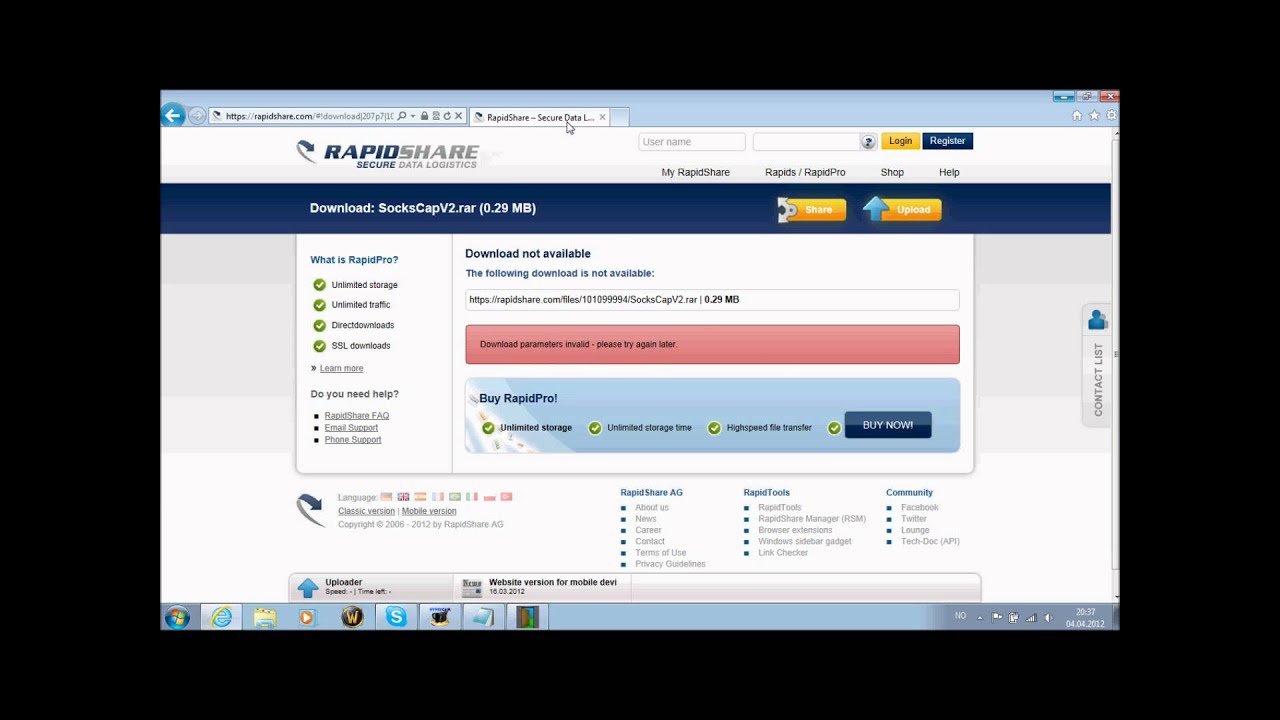
Task: Open the browser Home icon
Action: (x=1077, y=116)
